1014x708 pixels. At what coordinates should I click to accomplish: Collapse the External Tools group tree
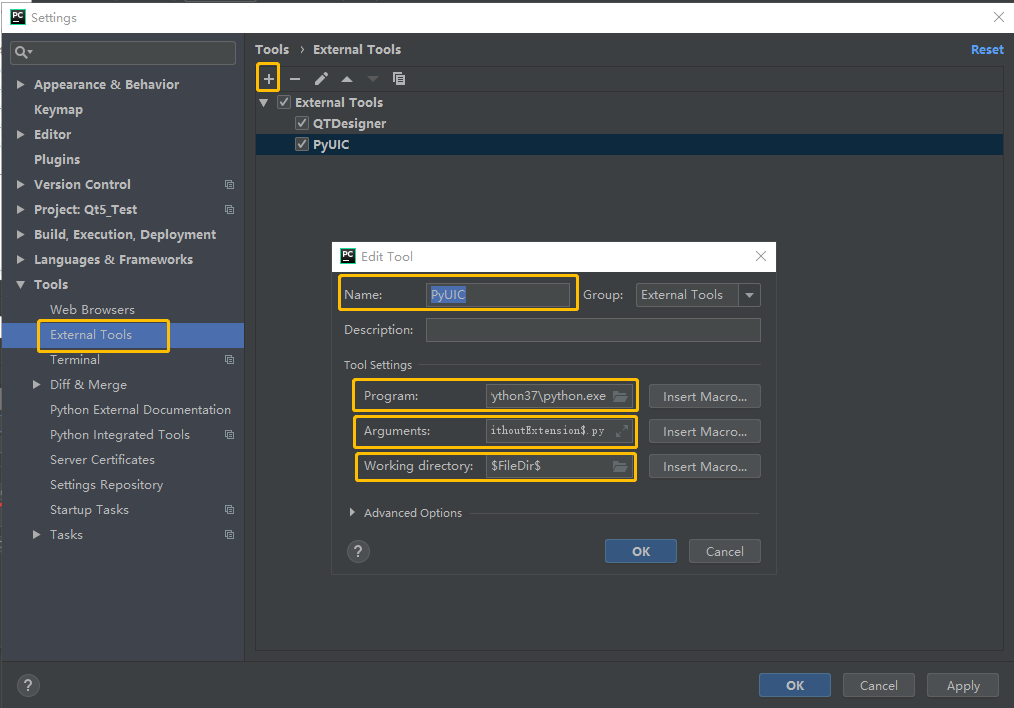point(264,103)
